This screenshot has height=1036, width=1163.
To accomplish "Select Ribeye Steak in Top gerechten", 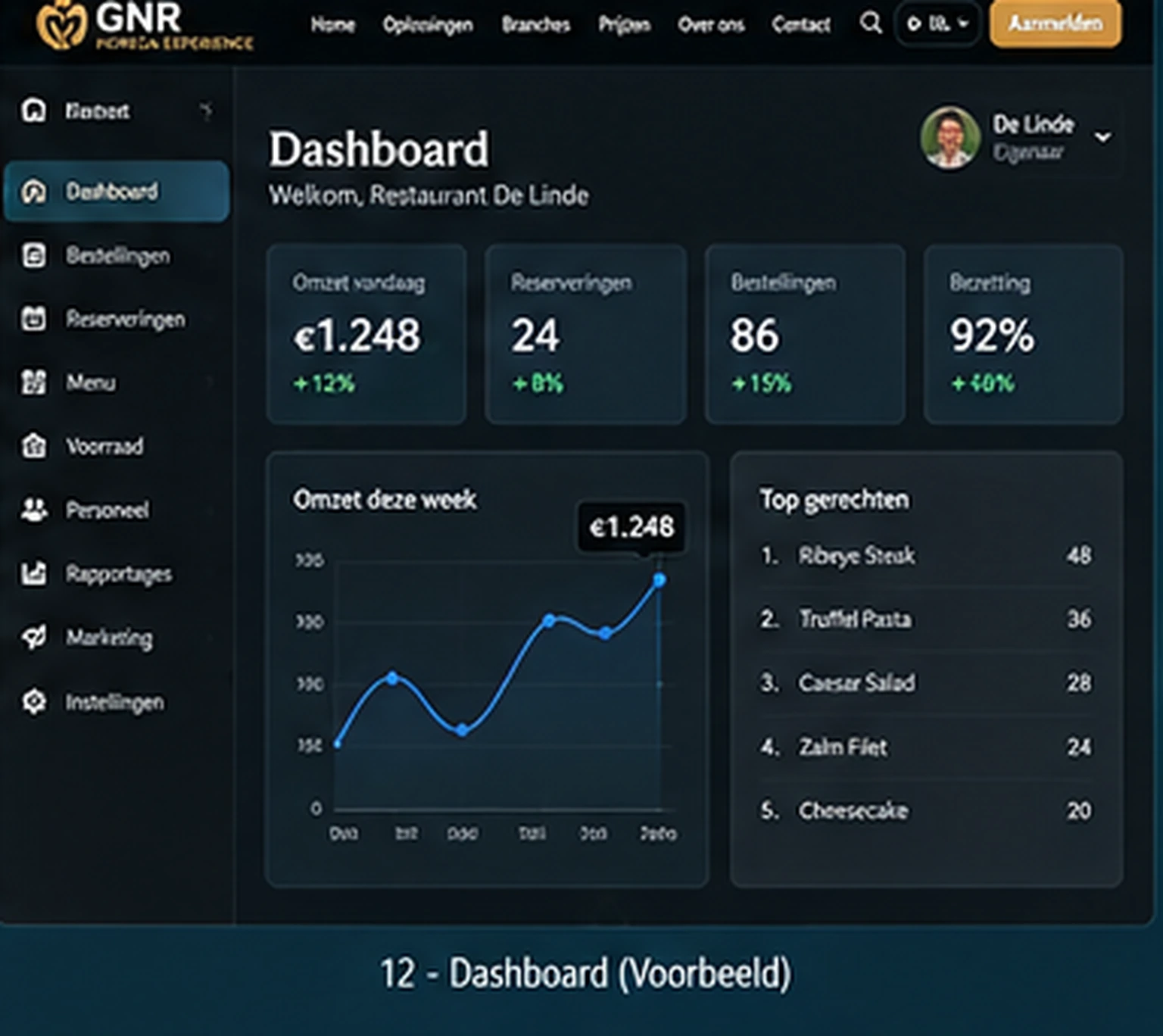I will pyautogui.click(x=925, y=556).
